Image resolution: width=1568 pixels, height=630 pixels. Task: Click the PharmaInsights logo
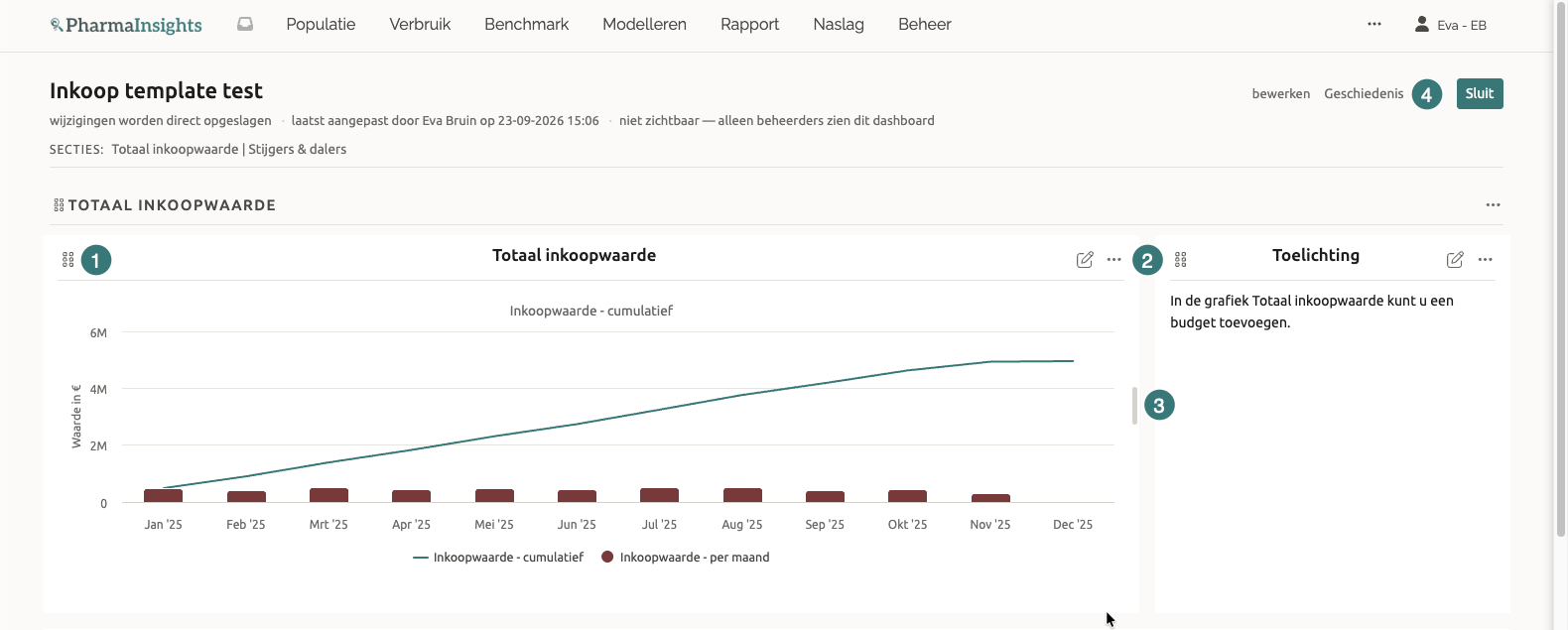[126, 25]
